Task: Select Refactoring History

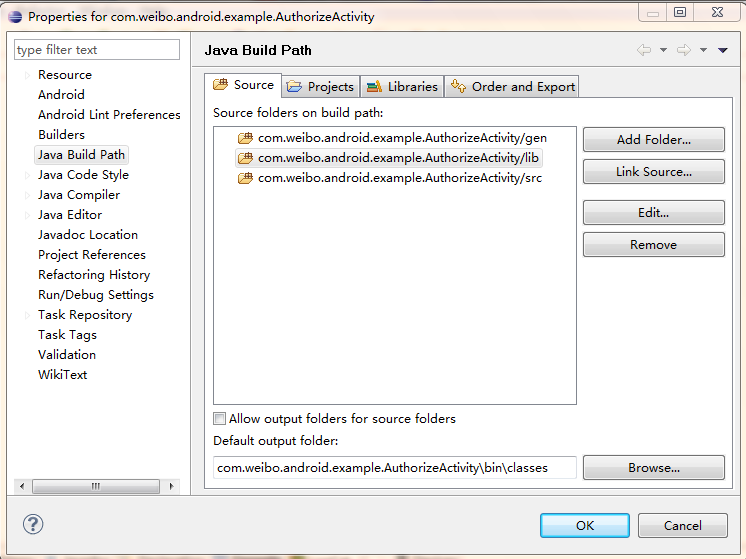Action: click(94, 275)
